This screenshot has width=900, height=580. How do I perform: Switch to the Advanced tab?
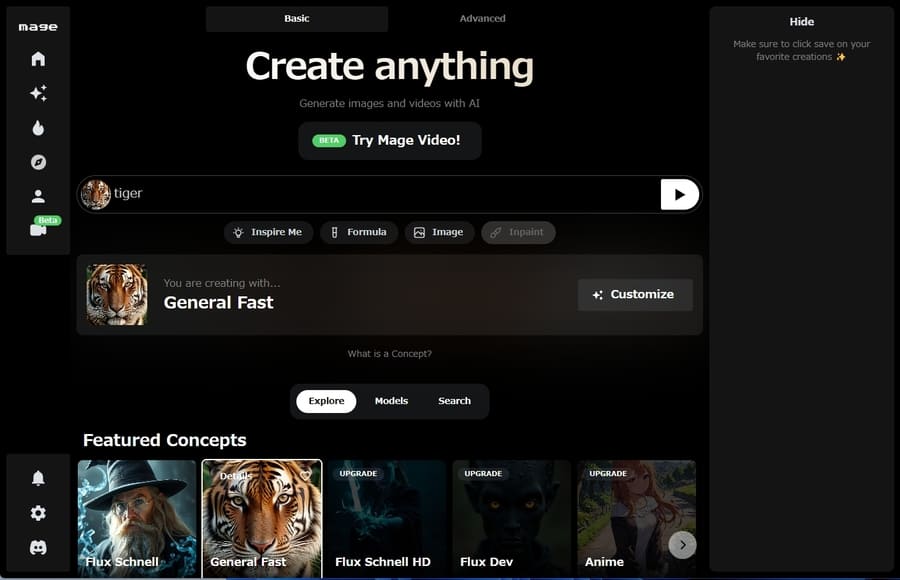click(x=482, y=19)
